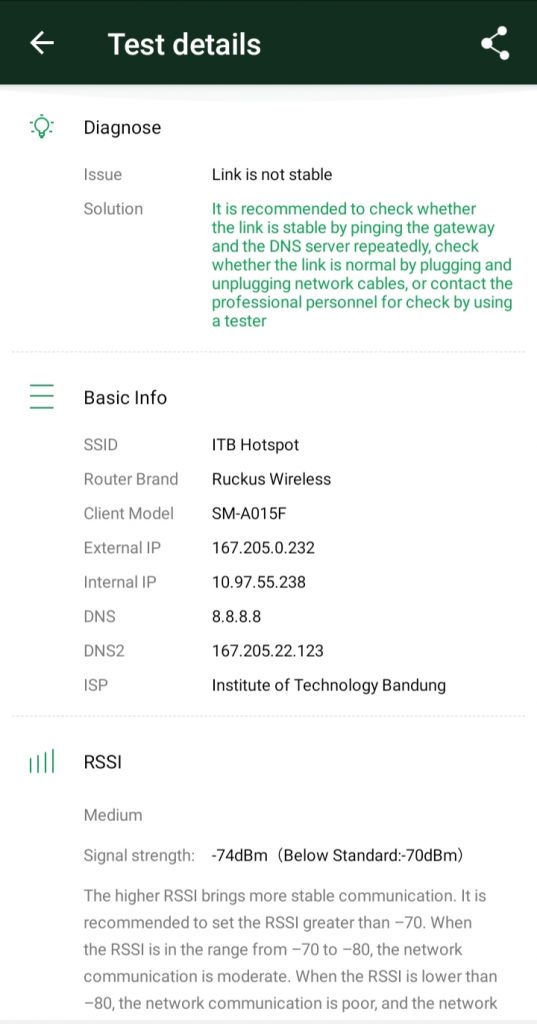The image size is (537, 1024).
Task: Open the RSSI section heading
Action: pos(103,762)
